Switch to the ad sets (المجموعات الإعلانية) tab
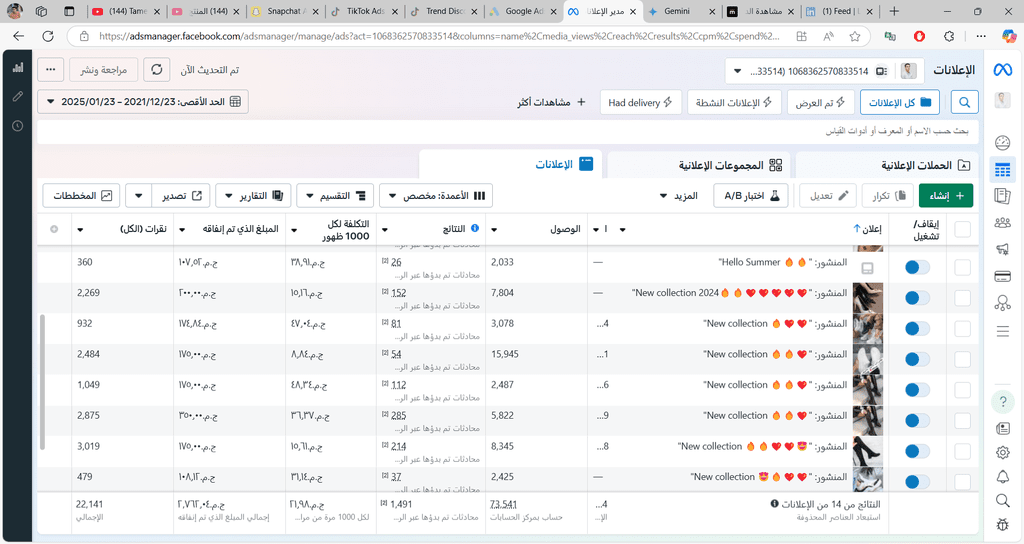Image resolution: width=1024 pixels, height=544 pixels. [699, 165]
